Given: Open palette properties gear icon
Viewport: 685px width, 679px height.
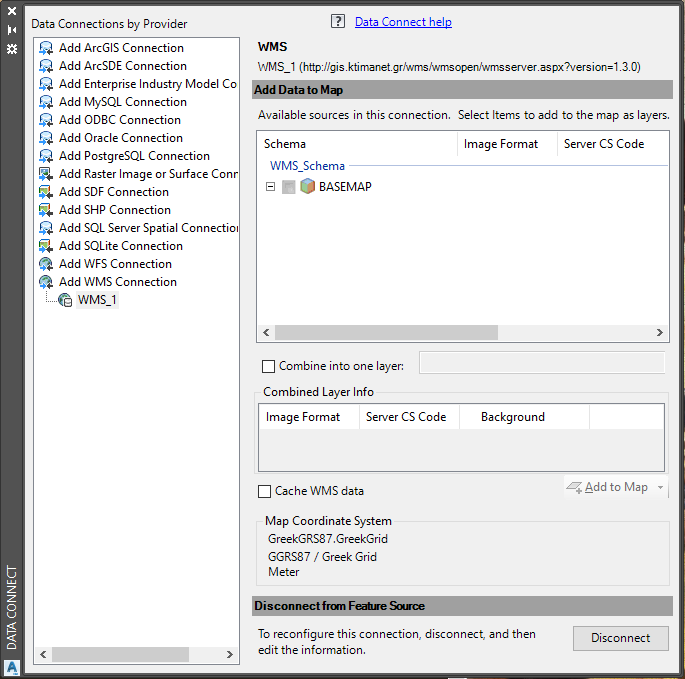Looking at the screenshot, I should (x=12, y=48).
